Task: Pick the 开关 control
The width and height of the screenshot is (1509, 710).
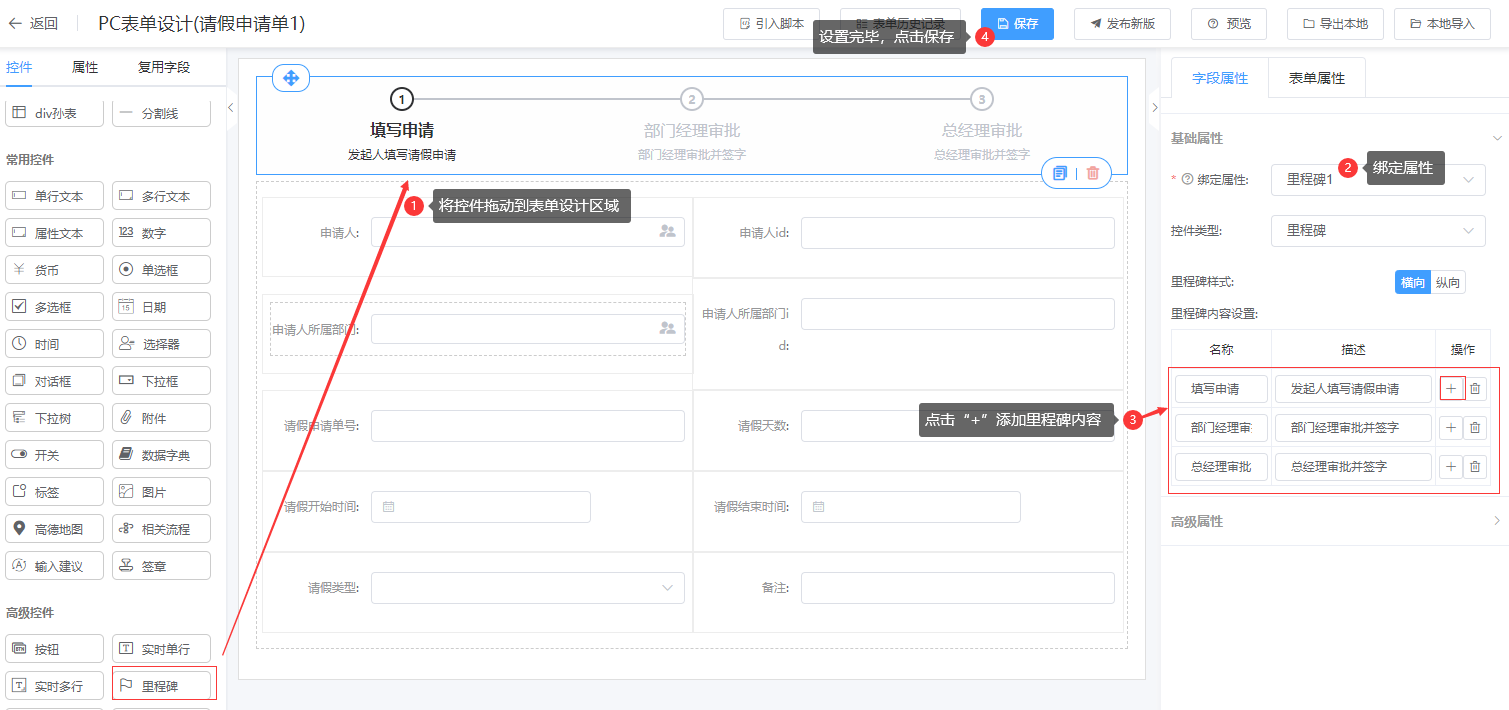Action: pos(54,455)
